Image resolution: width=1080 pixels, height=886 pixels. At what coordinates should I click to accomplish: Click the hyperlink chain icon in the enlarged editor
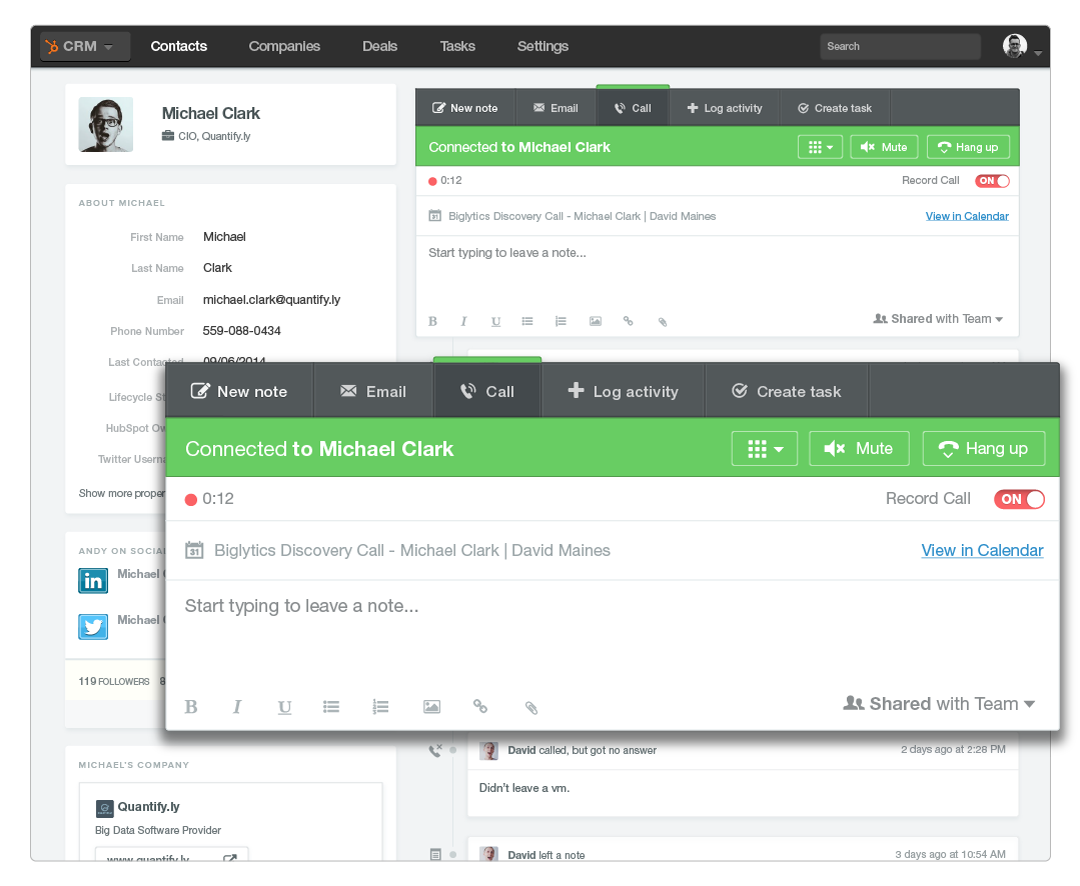tap(480, 707)
